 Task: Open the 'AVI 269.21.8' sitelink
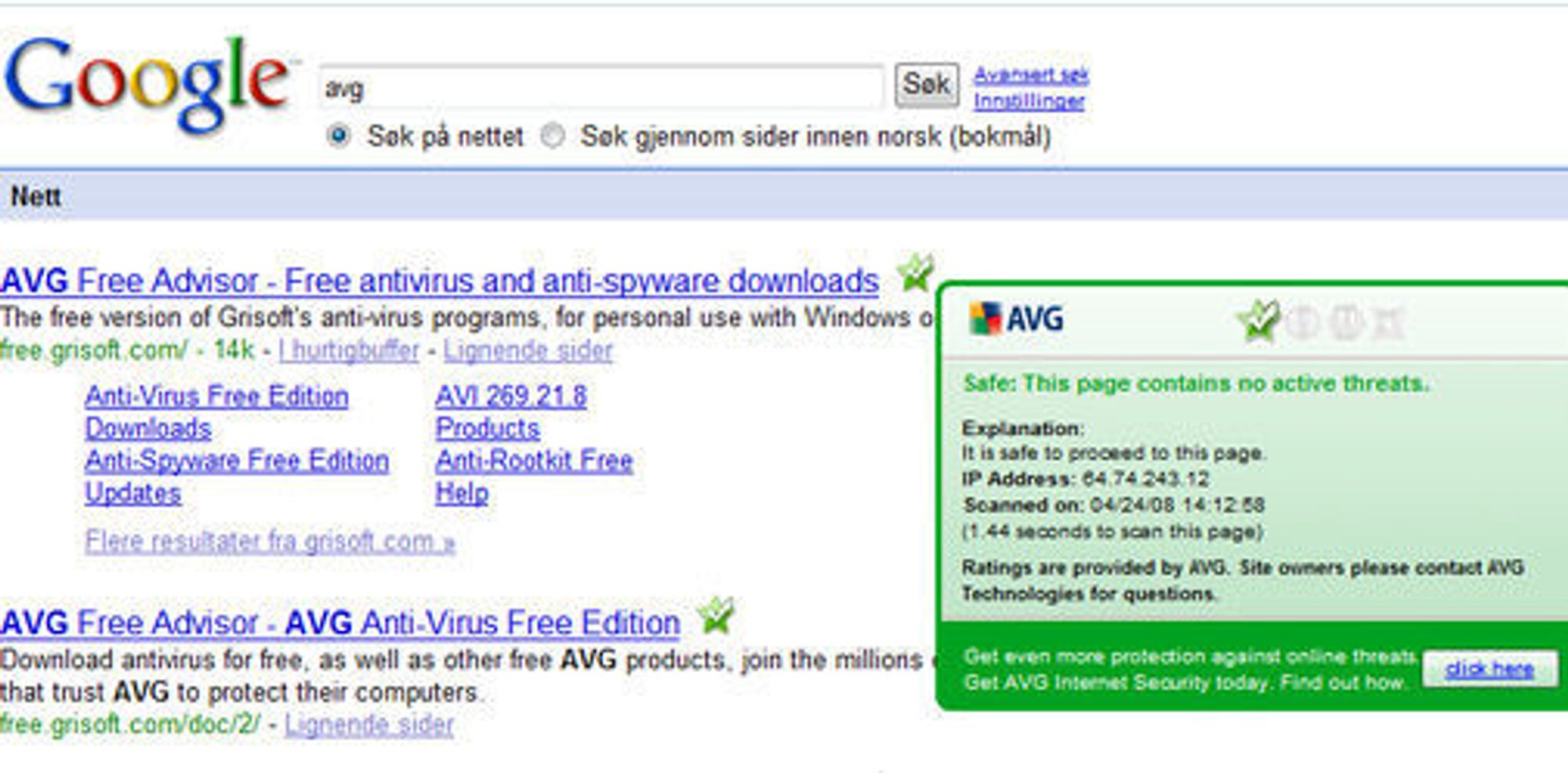point(511,396)
